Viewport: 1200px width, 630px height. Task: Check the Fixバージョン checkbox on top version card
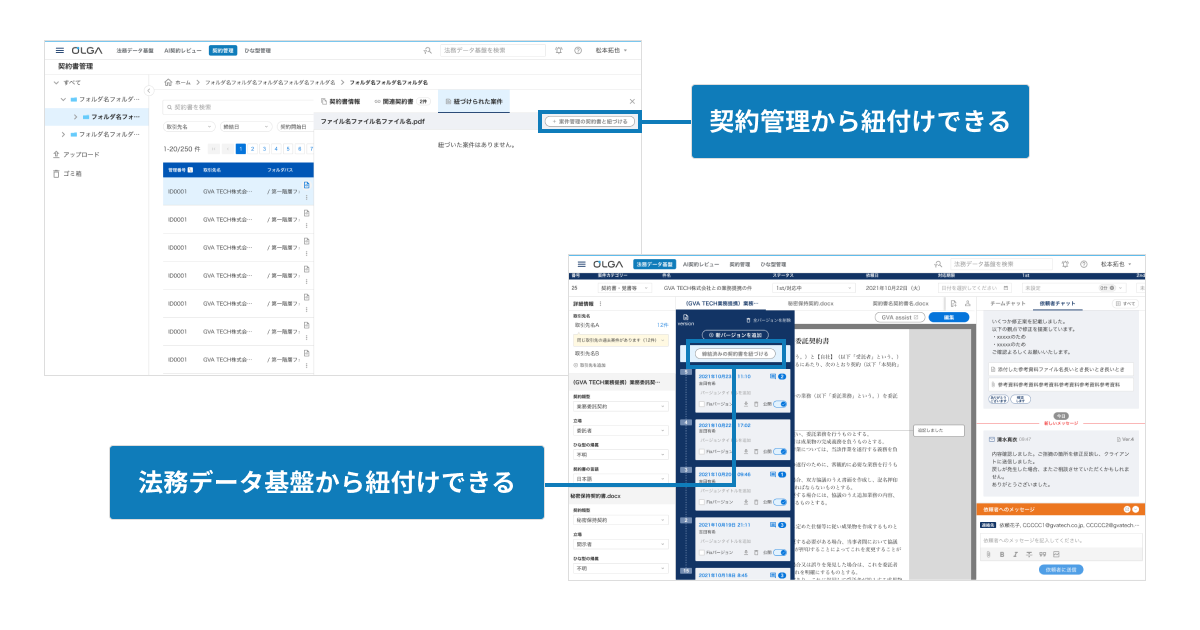(x=702, y=403)
